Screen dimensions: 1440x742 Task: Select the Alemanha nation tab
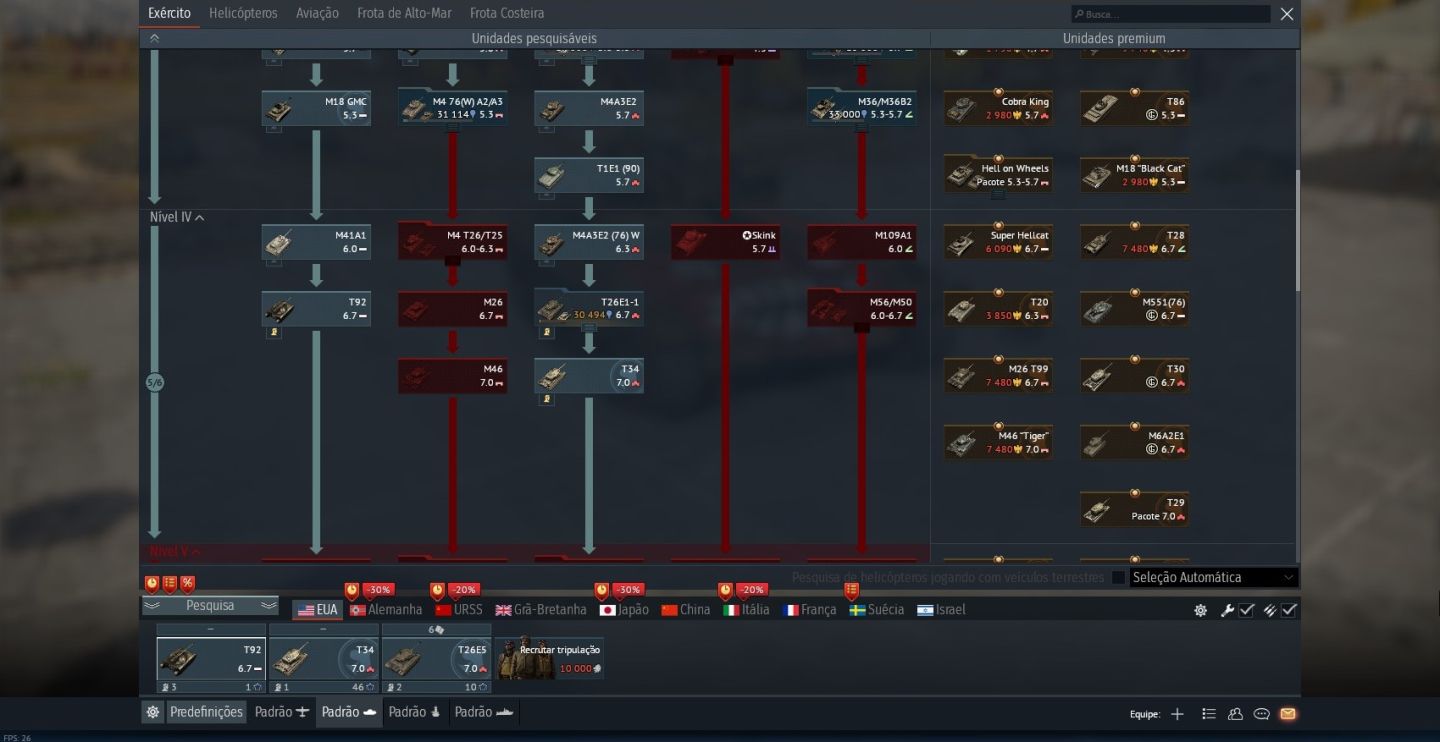click(386, 610)
